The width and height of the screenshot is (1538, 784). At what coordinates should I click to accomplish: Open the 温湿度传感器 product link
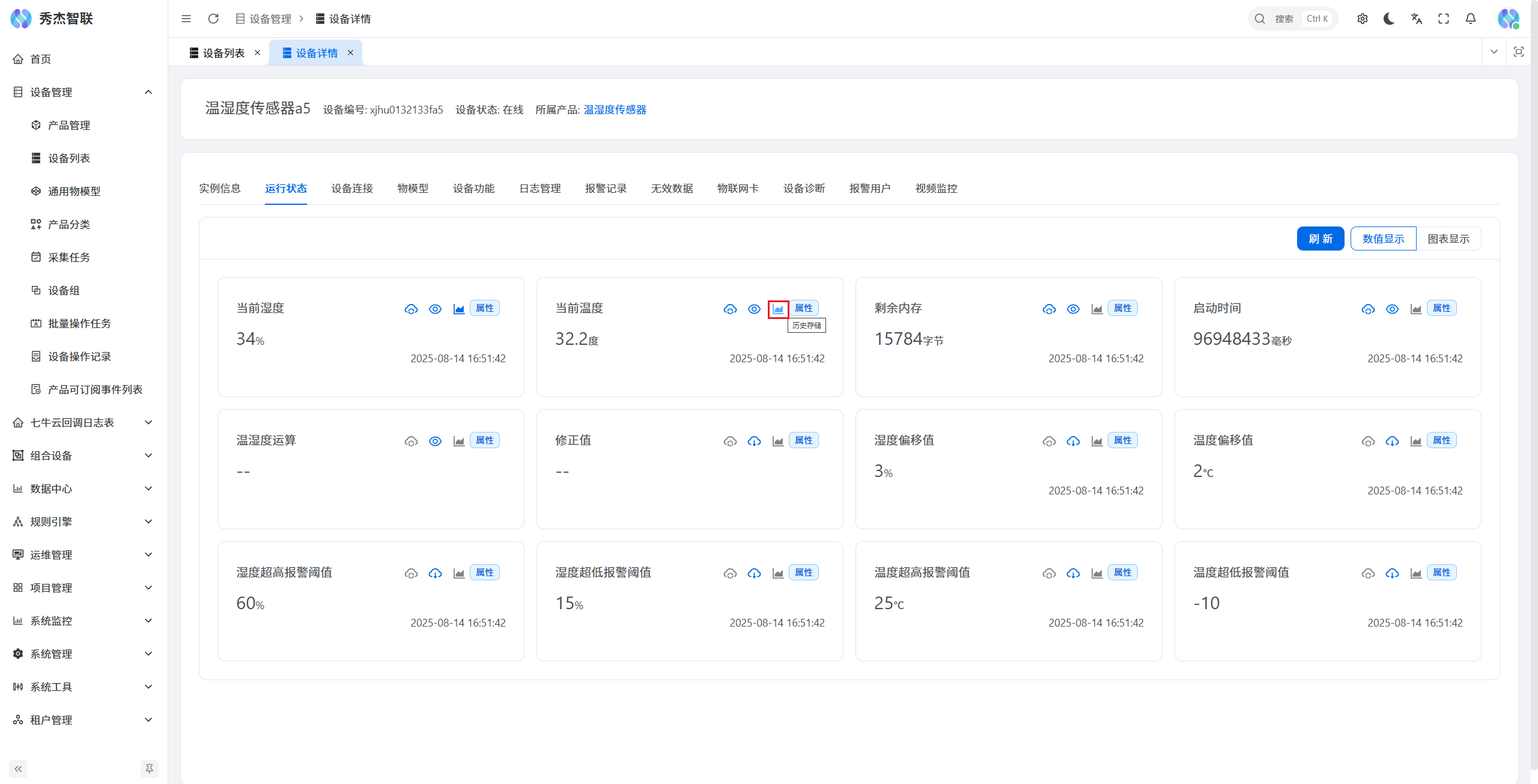615,109
